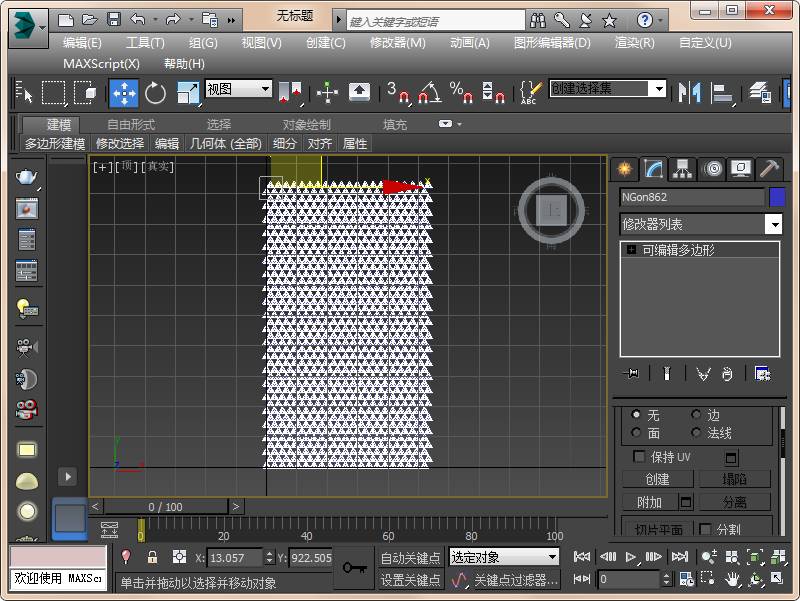Click the 创建 button in edit geometry
The image size is (800, 601).
658,479
